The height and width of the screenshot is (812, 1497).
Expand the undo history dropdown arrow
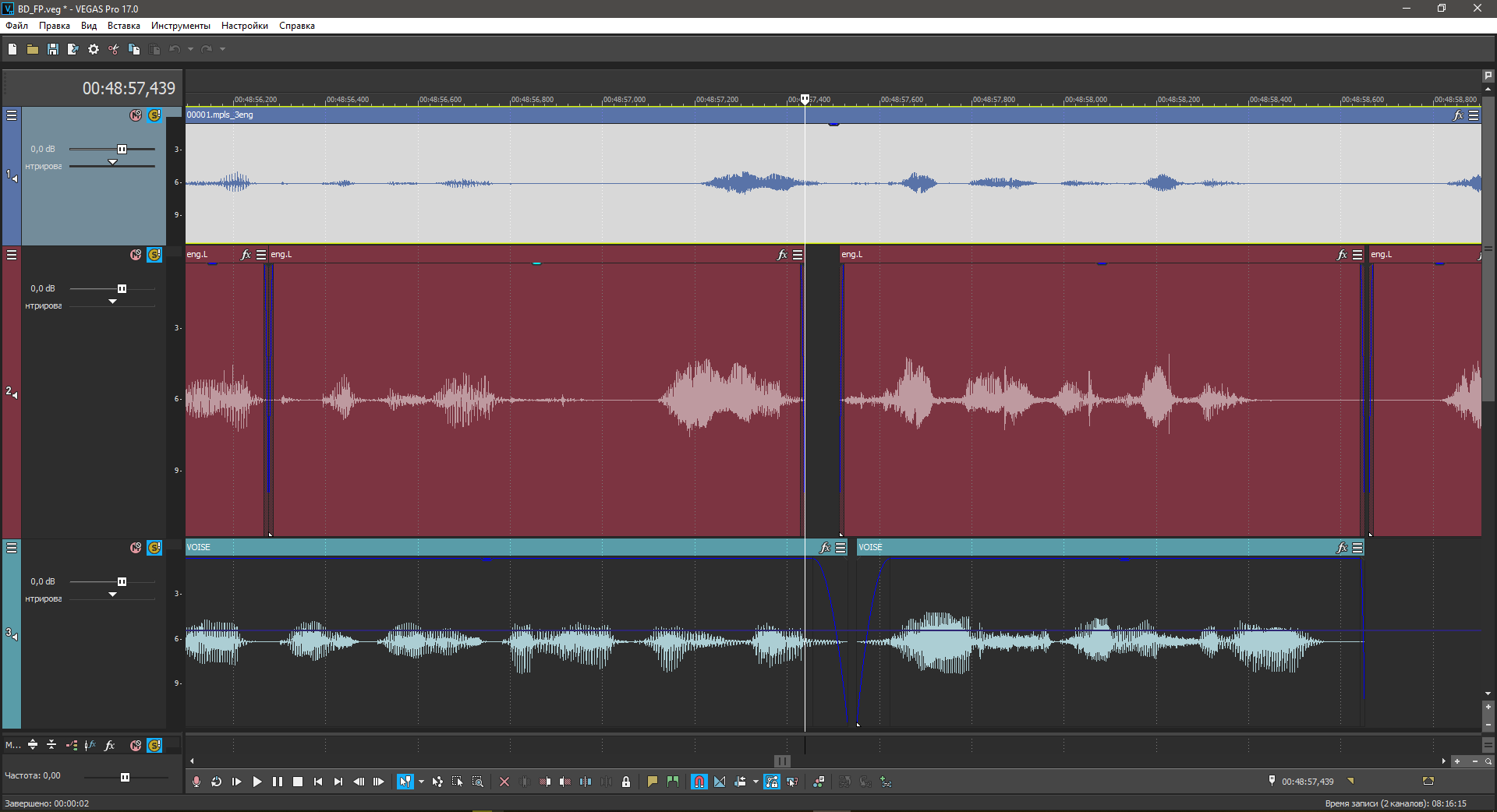[190, 49]
